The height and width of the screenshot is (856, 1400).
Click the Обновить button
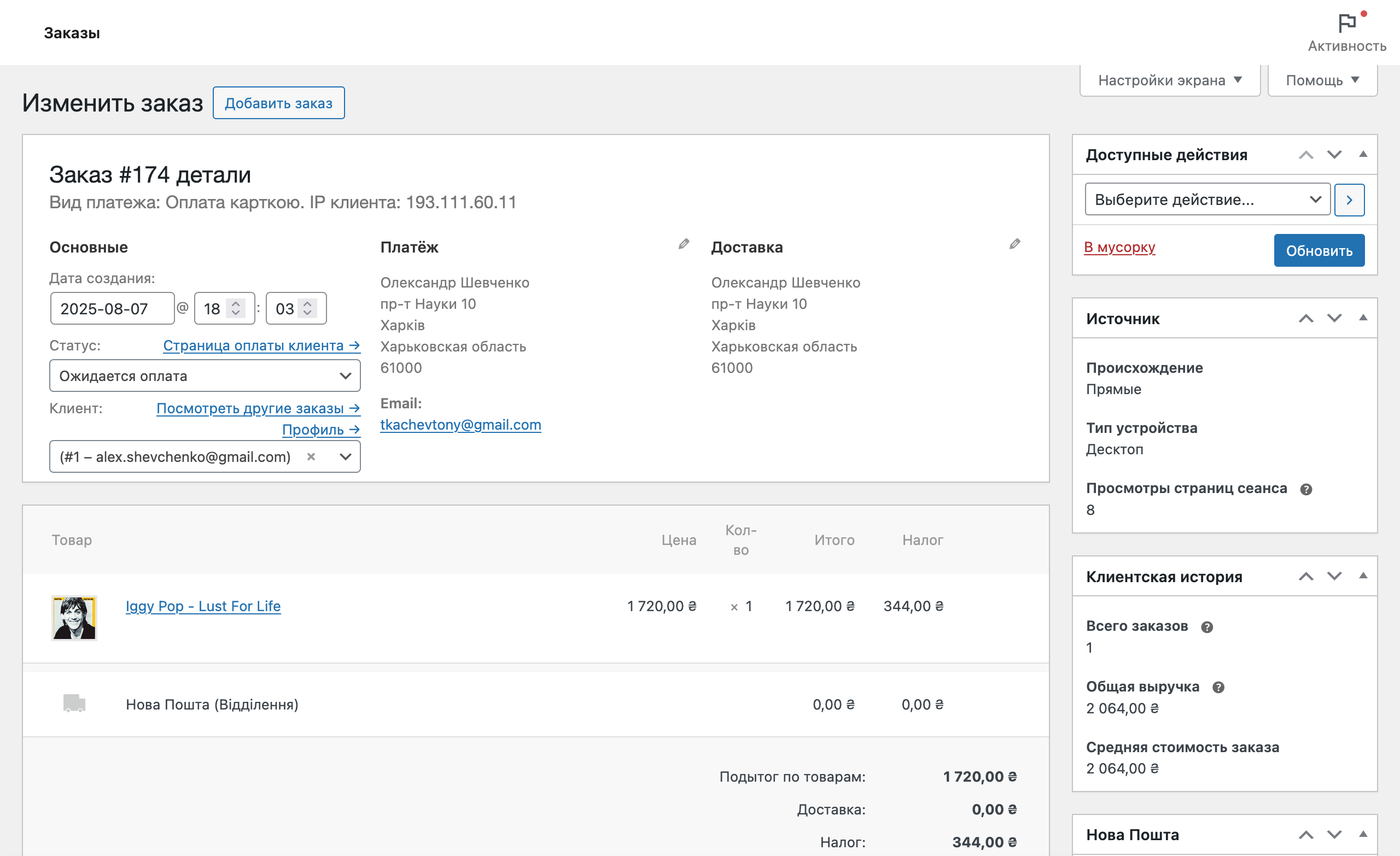tap(1319, 250)
